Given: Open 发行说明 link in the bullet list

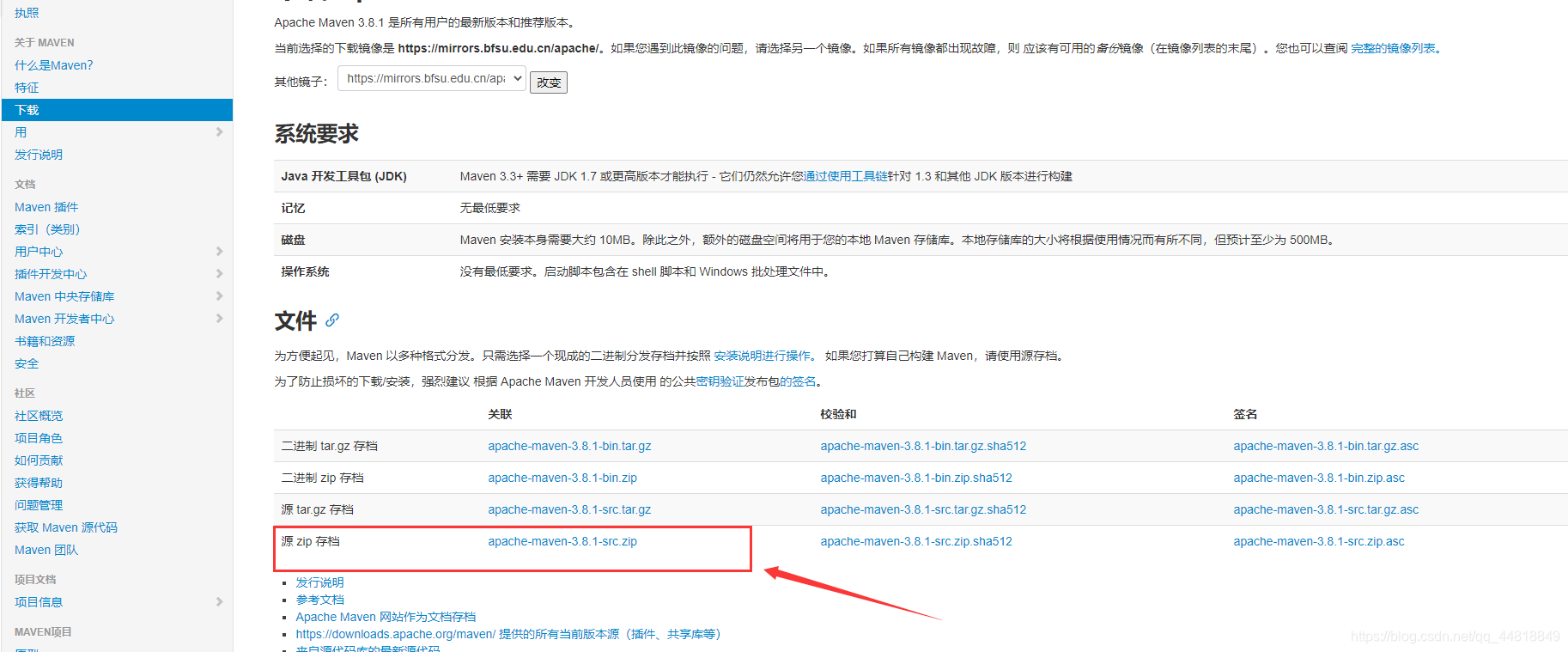Looking at the screenshot, I should pyautogui.click(x=319, y=582).
